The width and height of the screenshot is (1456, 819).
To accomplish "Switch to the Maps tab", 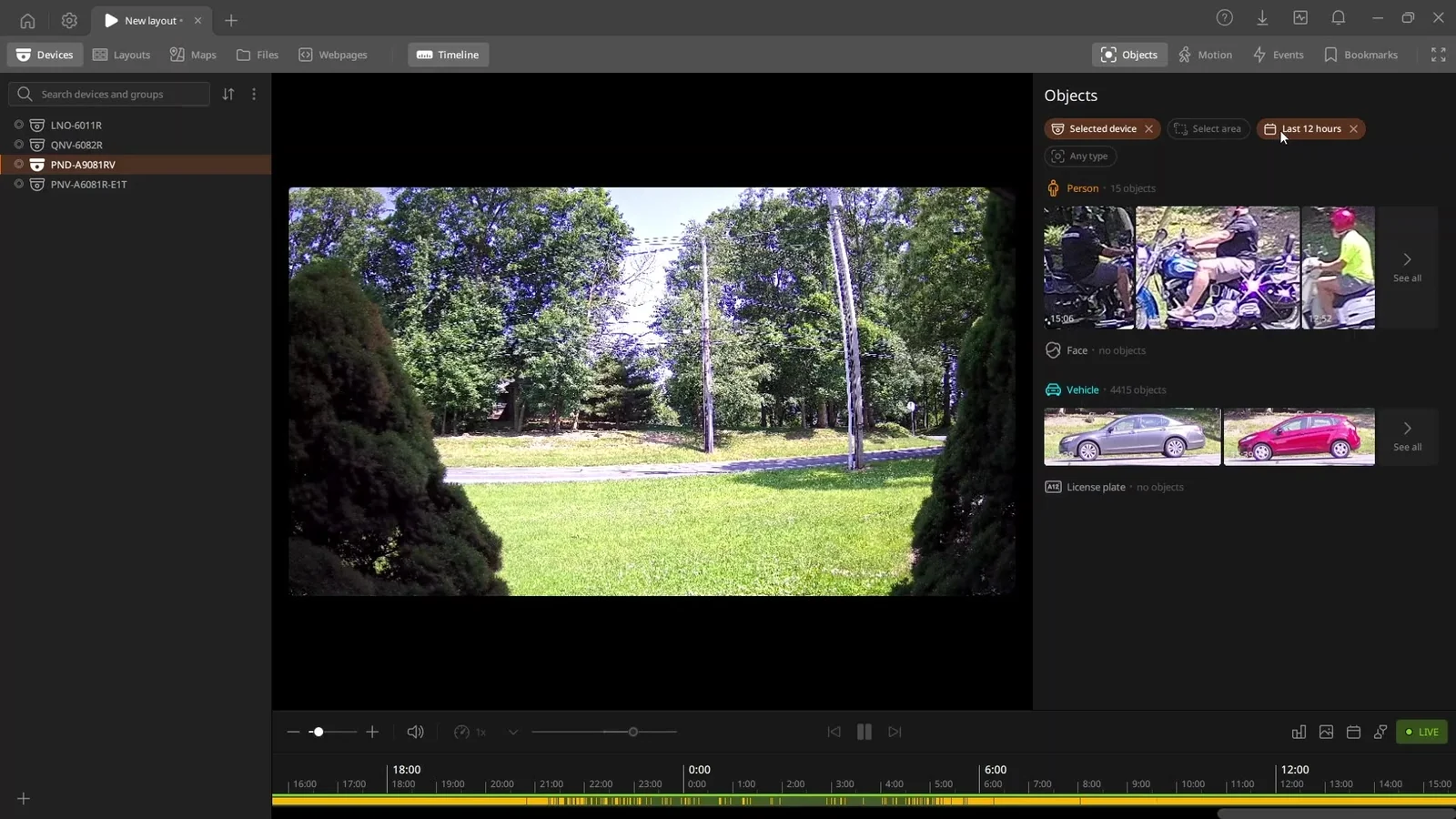I will [193, 55].
